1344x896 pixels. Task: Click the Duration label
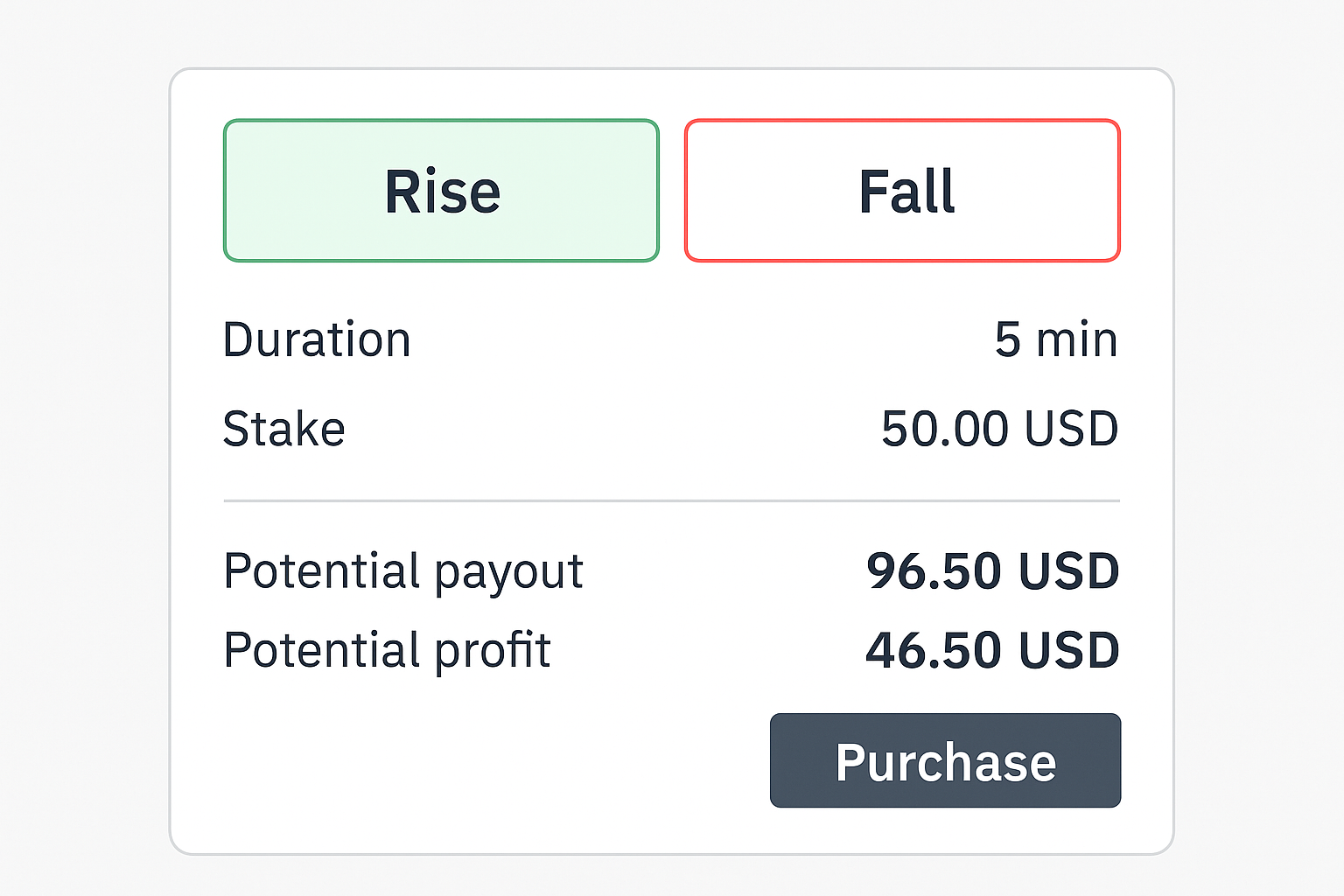(316, 339)
